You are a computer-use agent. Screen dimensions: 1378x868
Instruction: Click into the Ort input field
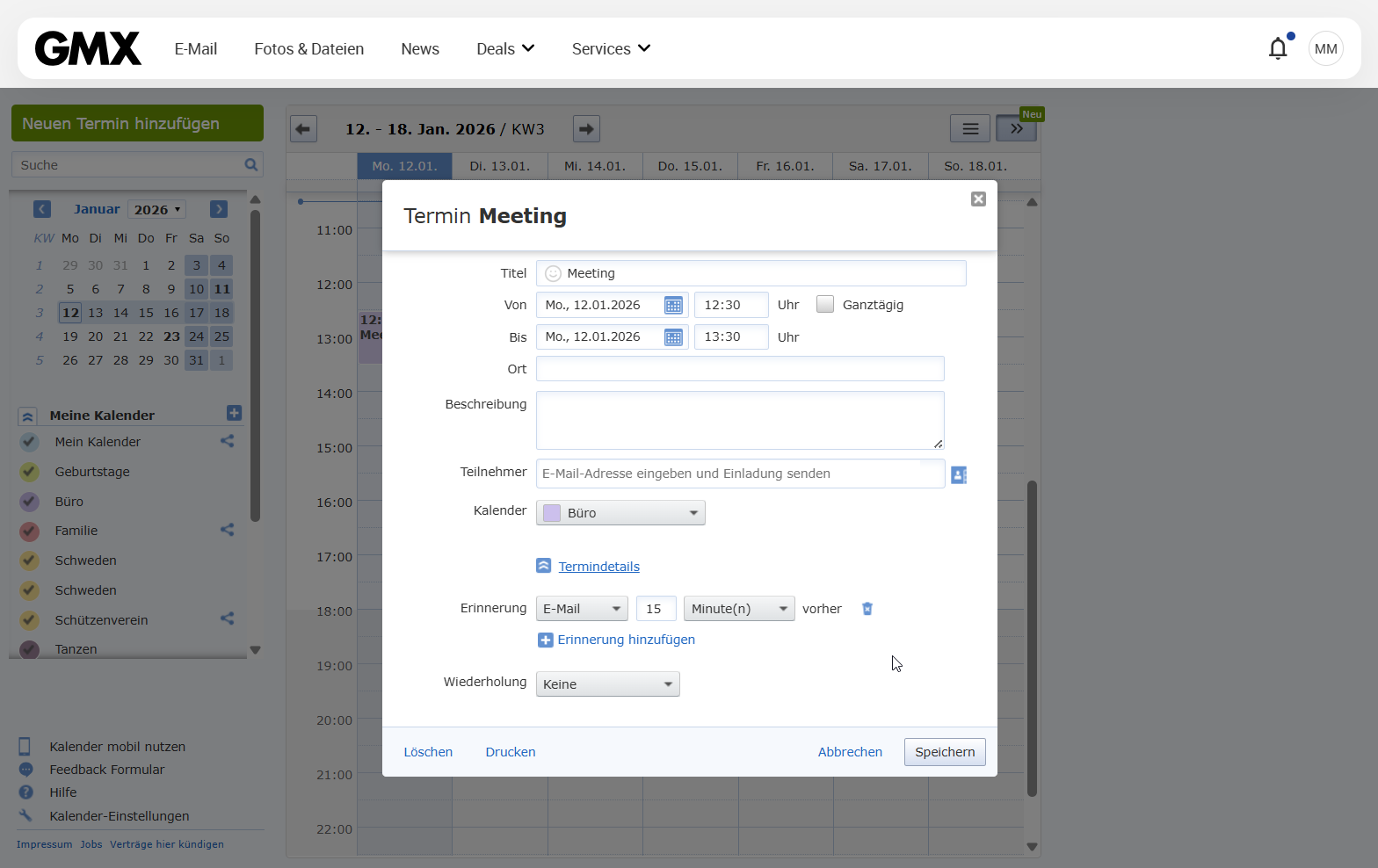(x=740, y=369)
